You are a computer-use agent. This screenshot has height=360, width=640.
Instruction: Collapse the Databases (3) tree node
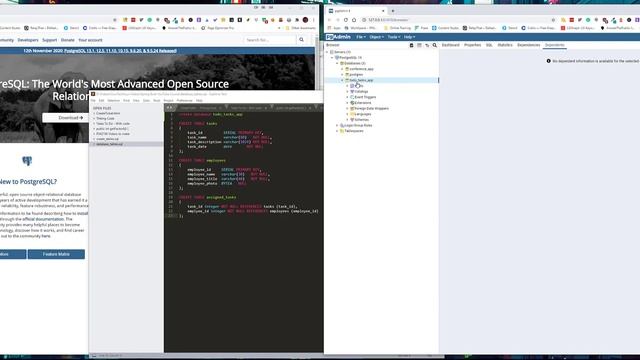[337, 64]
